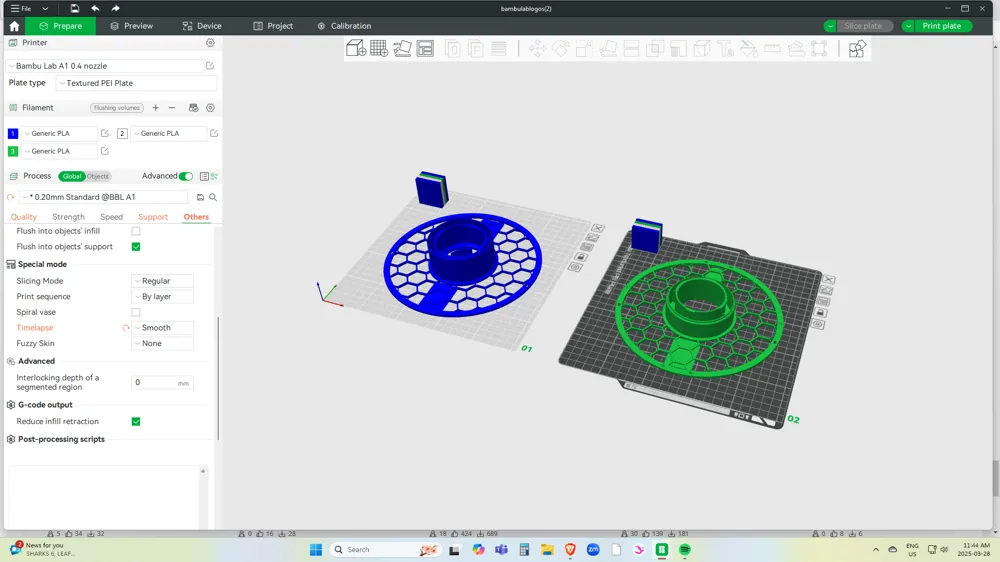Switch to the Calibration tab
The image size is (1000, 562).
click(x=344, y=26)
